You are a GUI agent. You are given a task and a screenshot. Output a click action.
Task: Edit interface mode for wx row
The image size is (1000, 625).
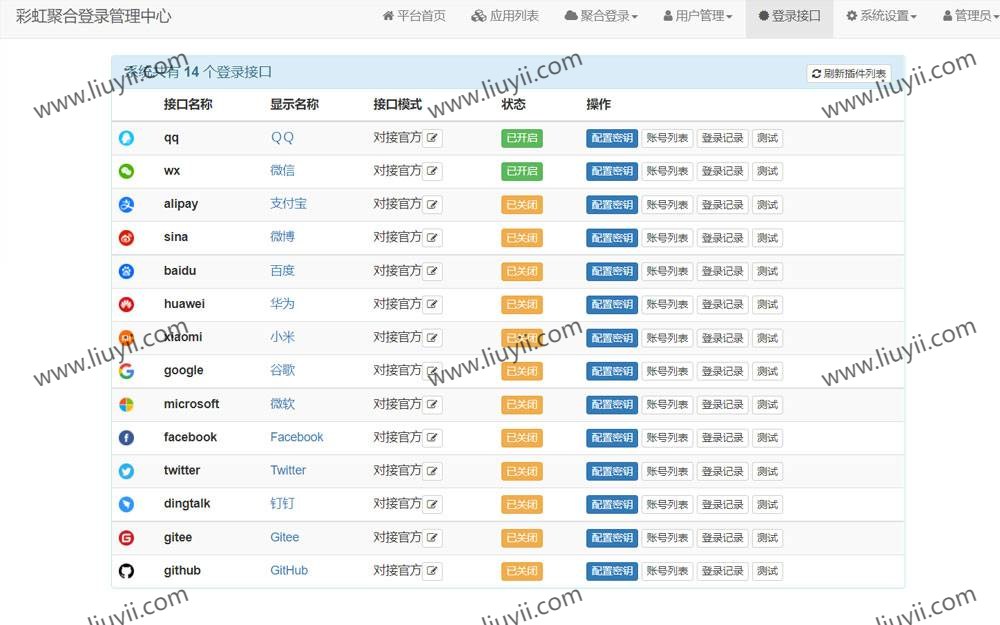point(432,171)
